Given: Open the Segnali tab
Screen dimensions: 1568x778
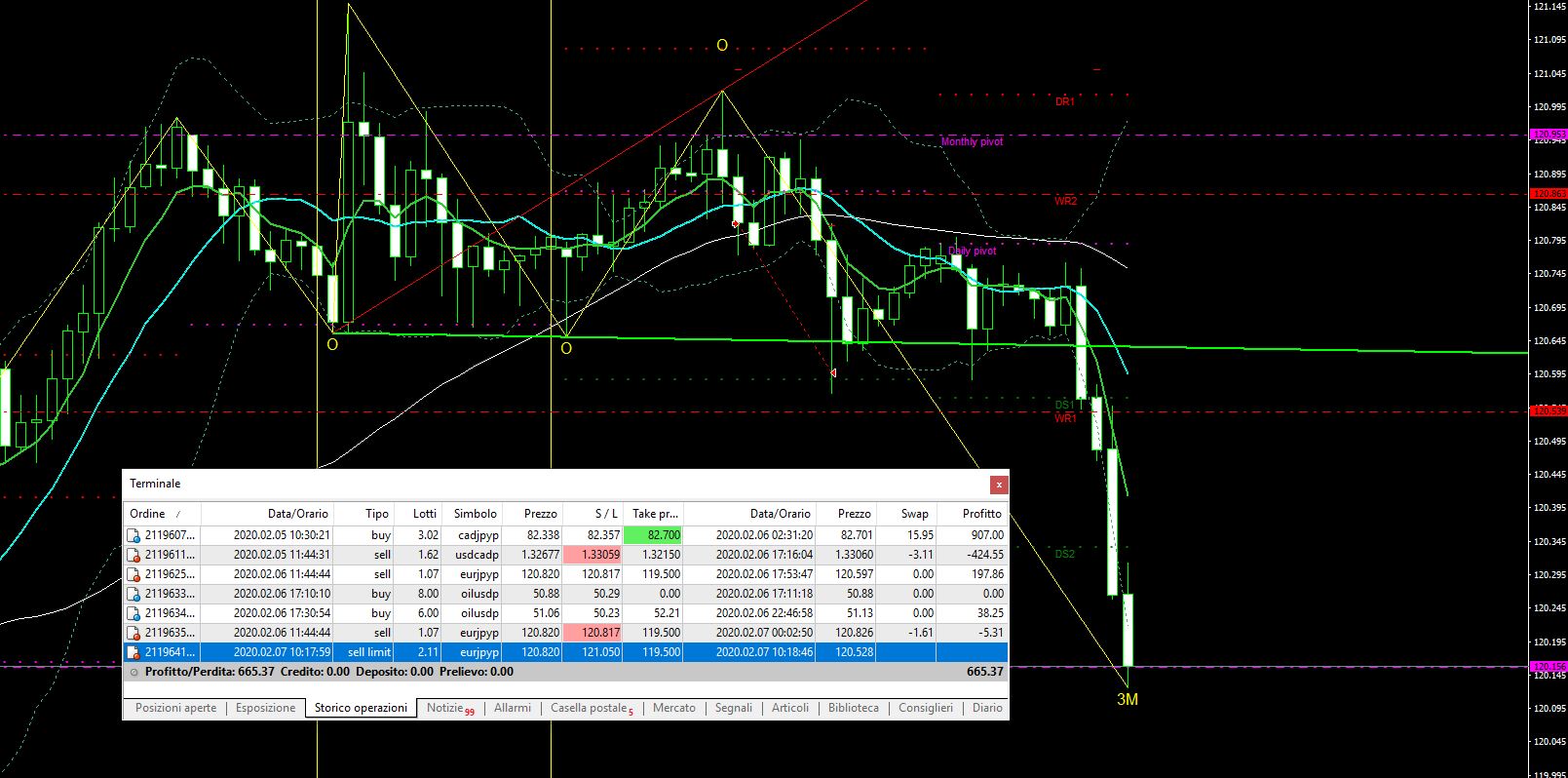Looking at the screenshot, I should 734,708.
